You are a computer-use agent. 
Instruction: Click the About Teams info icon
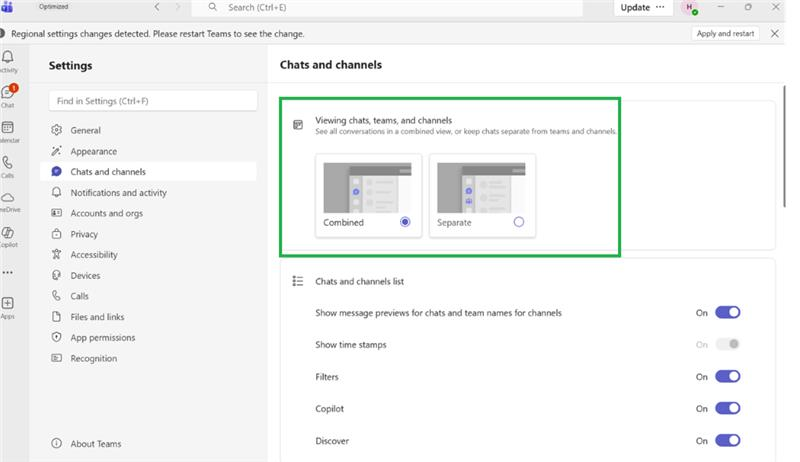point(57,443)
